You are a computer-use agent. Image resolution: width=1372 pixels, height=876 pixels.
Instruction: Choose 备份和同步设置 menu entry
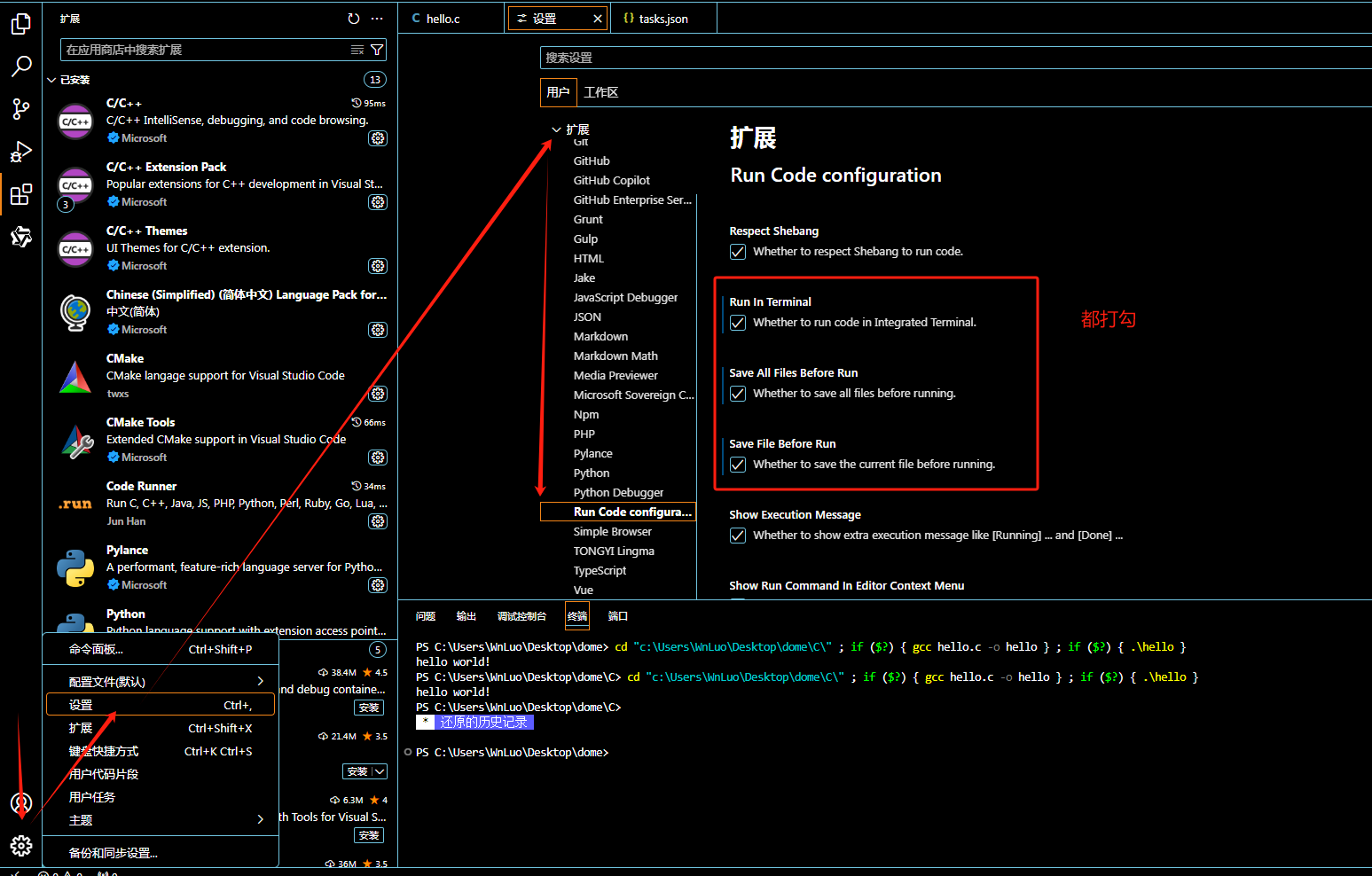[161, 853]
